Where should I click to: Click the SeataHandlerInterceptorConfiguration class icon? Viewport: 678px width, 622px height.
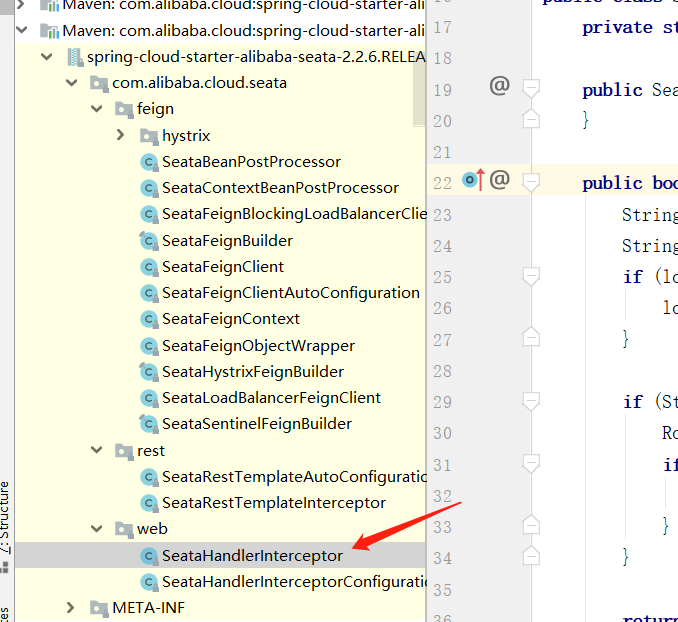point(149,582)
